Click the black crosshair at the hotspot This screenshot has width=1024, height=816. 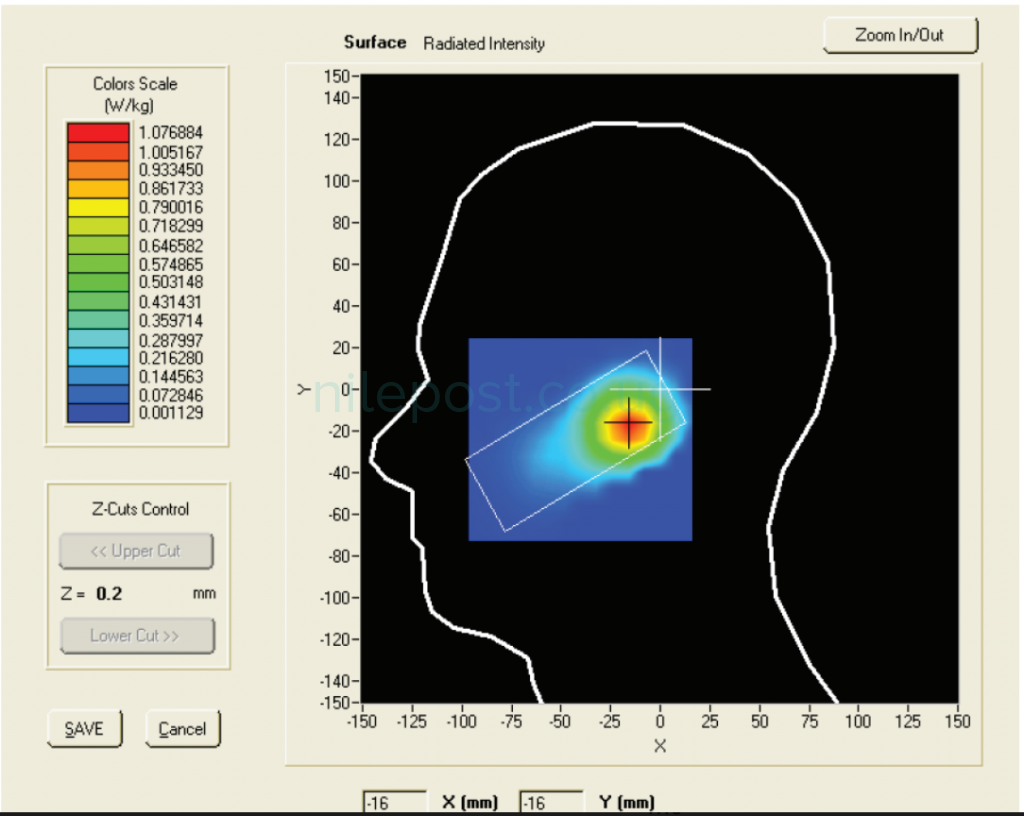pos(629,423)
